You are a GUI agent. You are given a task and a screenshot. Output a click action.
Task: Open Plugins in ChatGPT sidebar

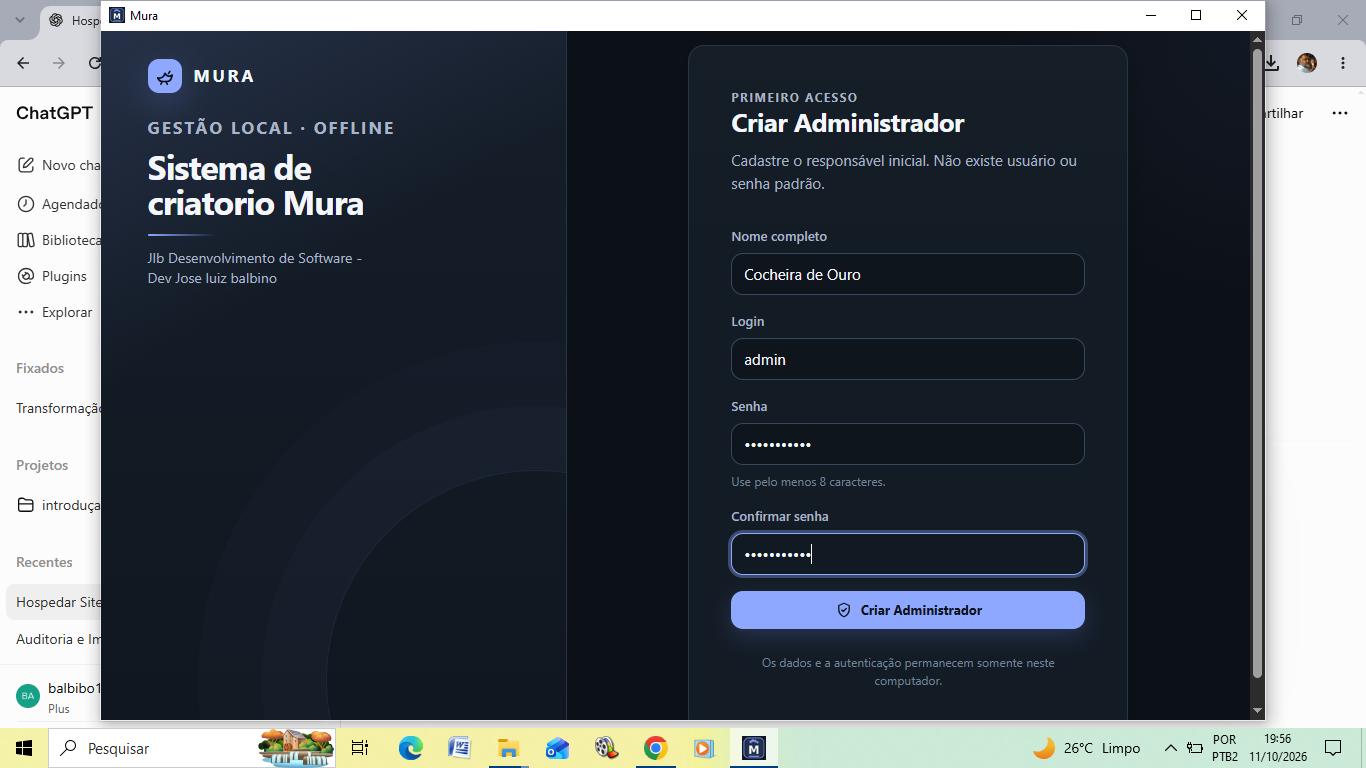[52, 276]
